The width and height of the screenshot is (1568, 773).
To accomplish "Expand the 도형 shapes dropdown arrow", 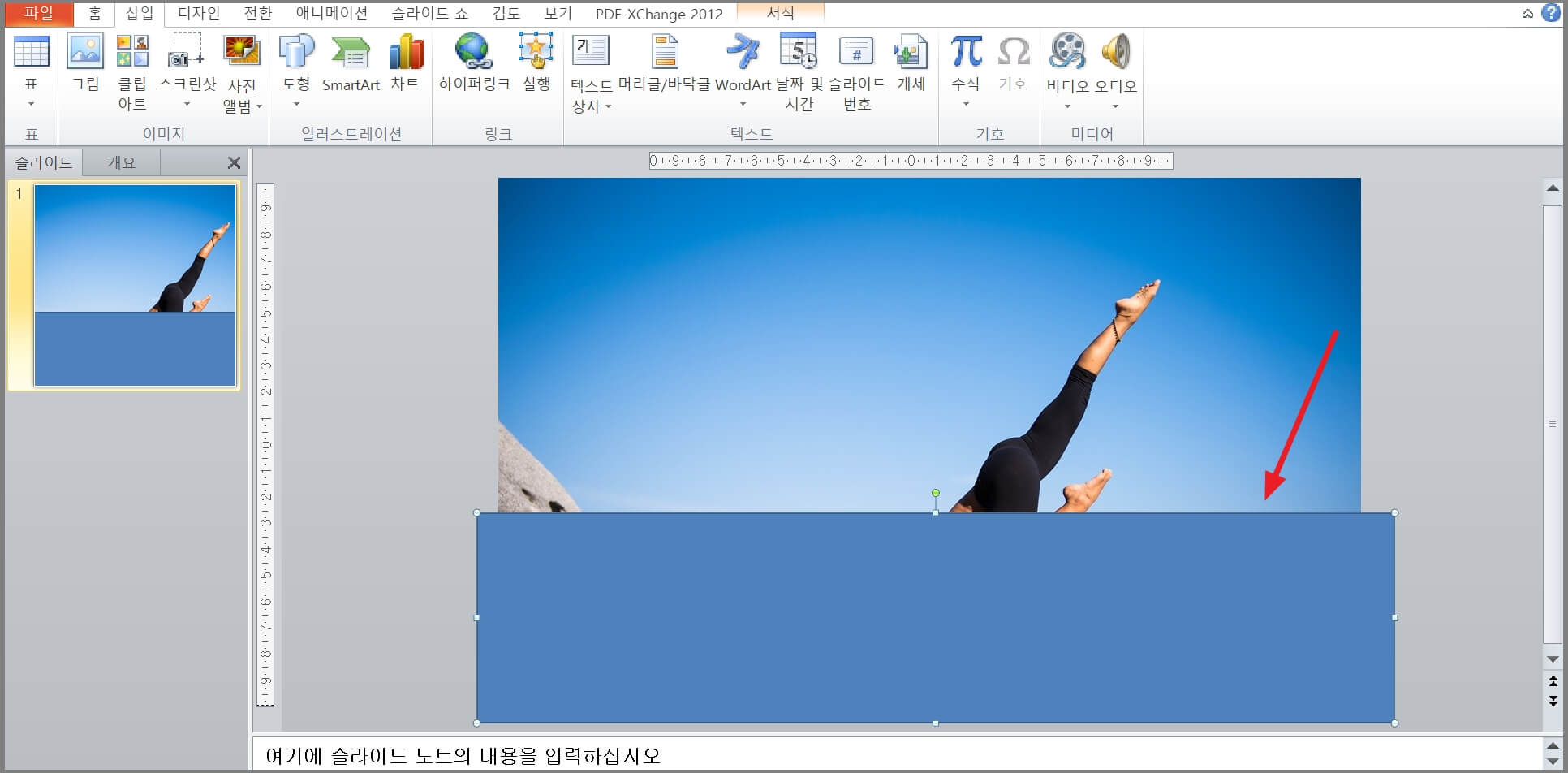I will [296, 104].
